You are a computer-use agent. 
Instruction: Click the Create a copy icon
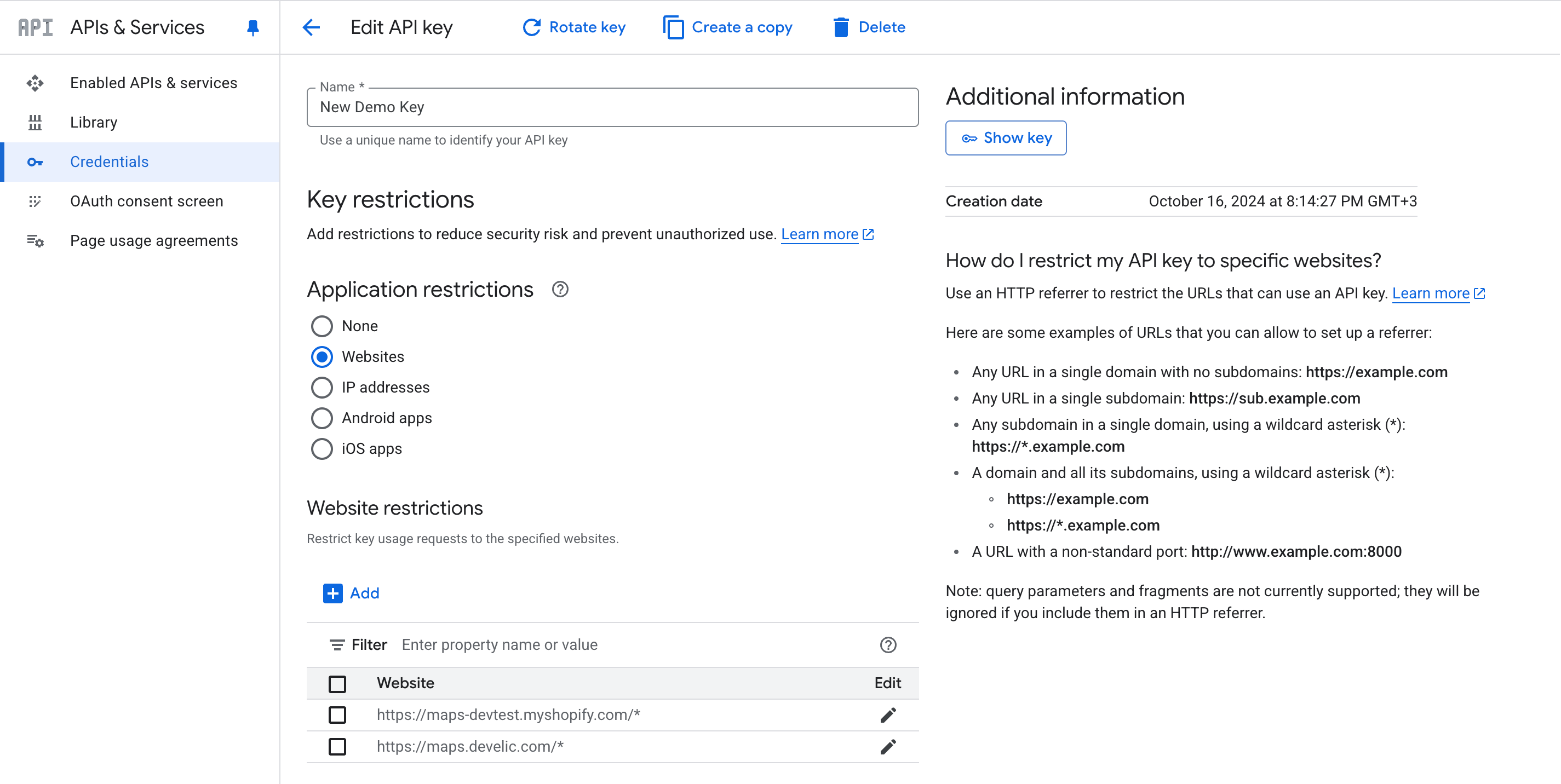coord(673,27)
